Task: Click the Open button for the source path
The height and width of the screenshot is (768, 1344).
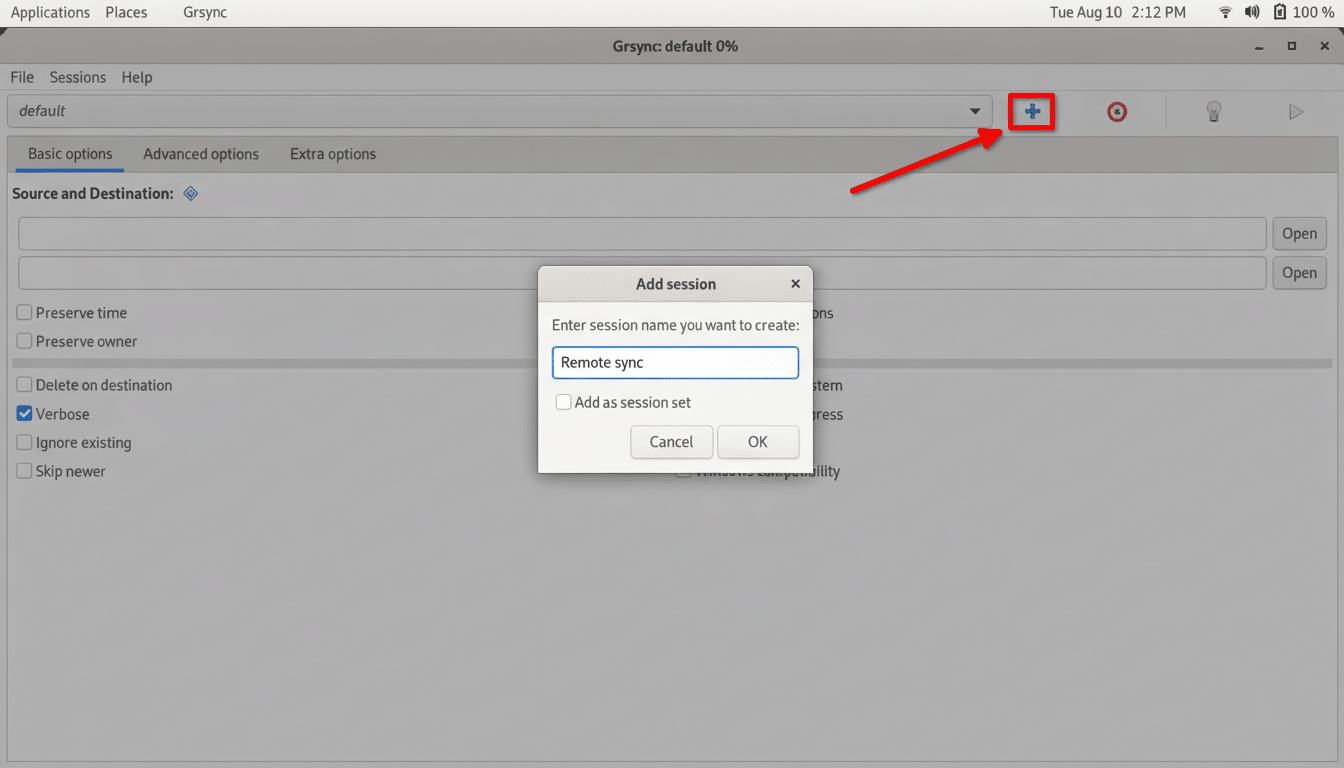Action: point(1299,233)
